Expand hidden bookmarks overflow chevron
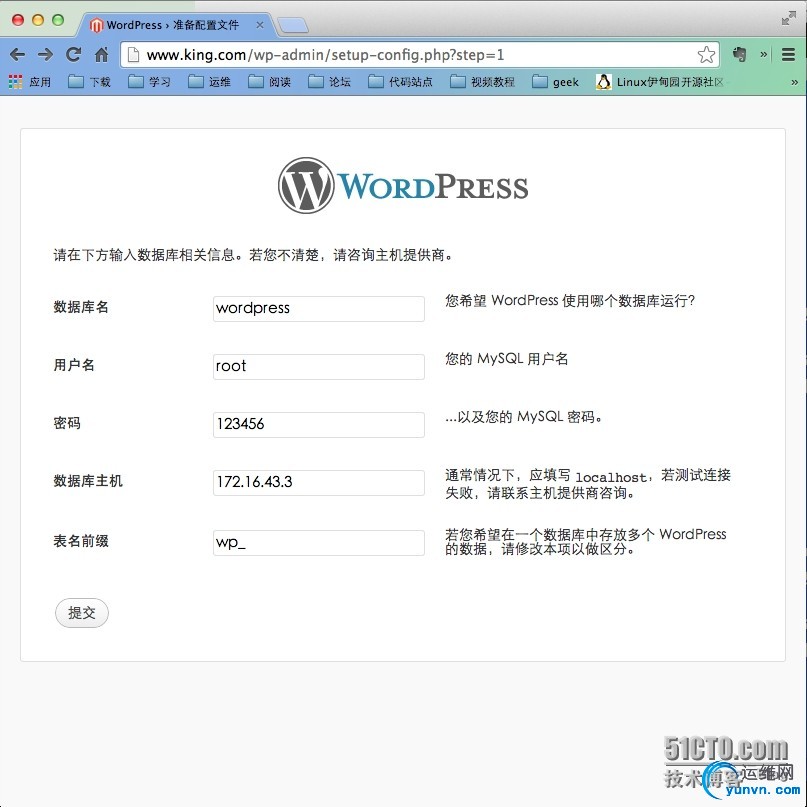Image resolution: width=807 pixels, height=807 pixels. click(x=794, y=82)
